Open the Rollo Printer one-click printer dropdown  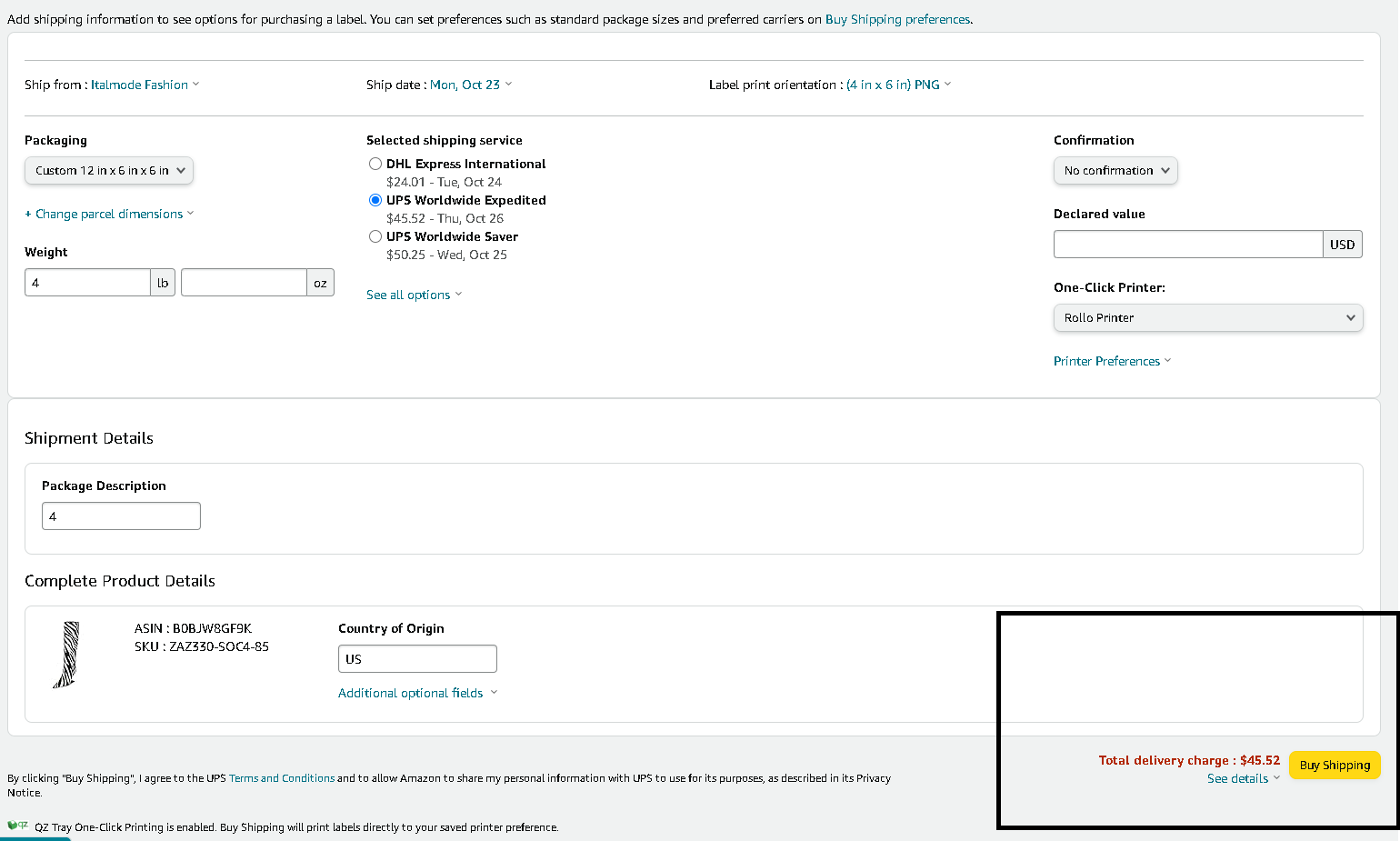coord(1208,317)
